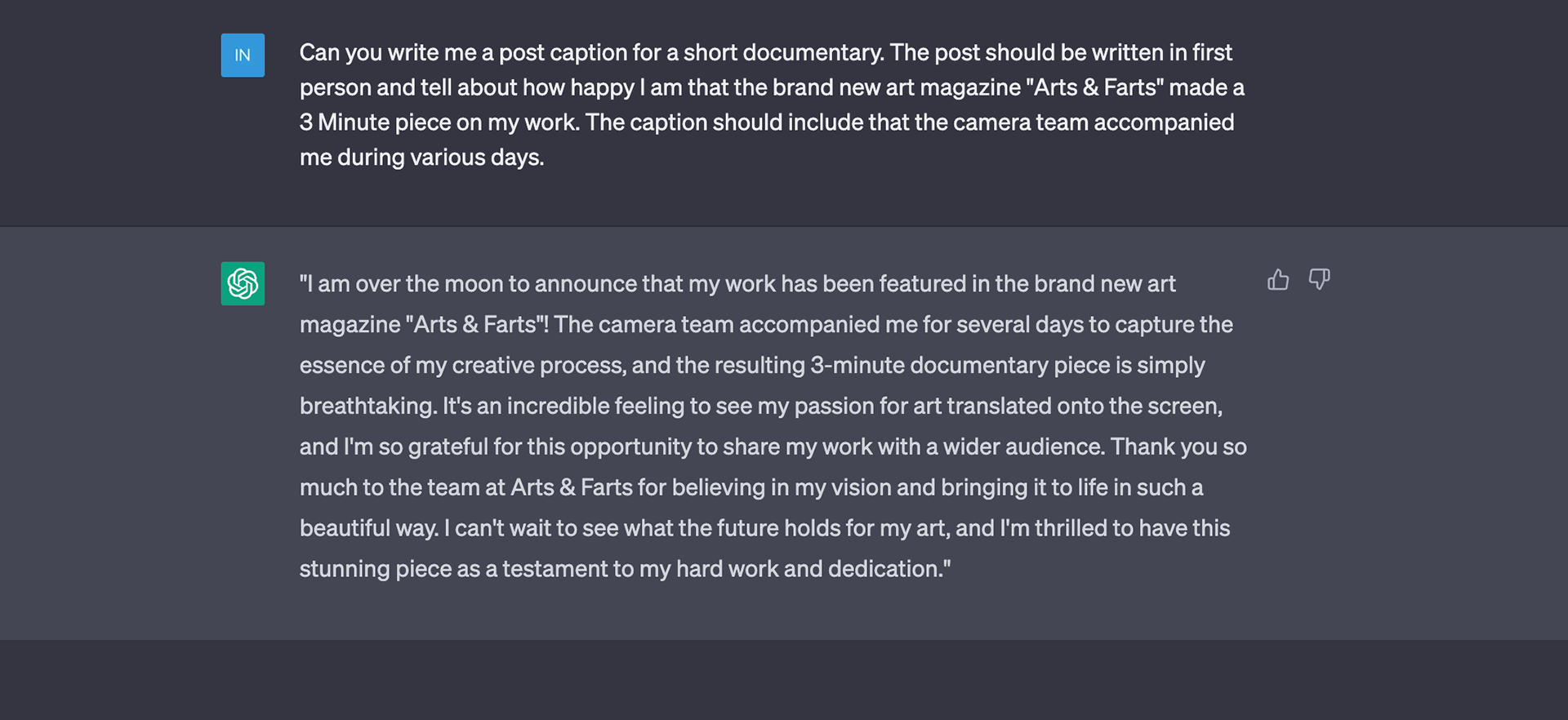
Task: Click the empty dark area below the response
Action: pos(784,679)
